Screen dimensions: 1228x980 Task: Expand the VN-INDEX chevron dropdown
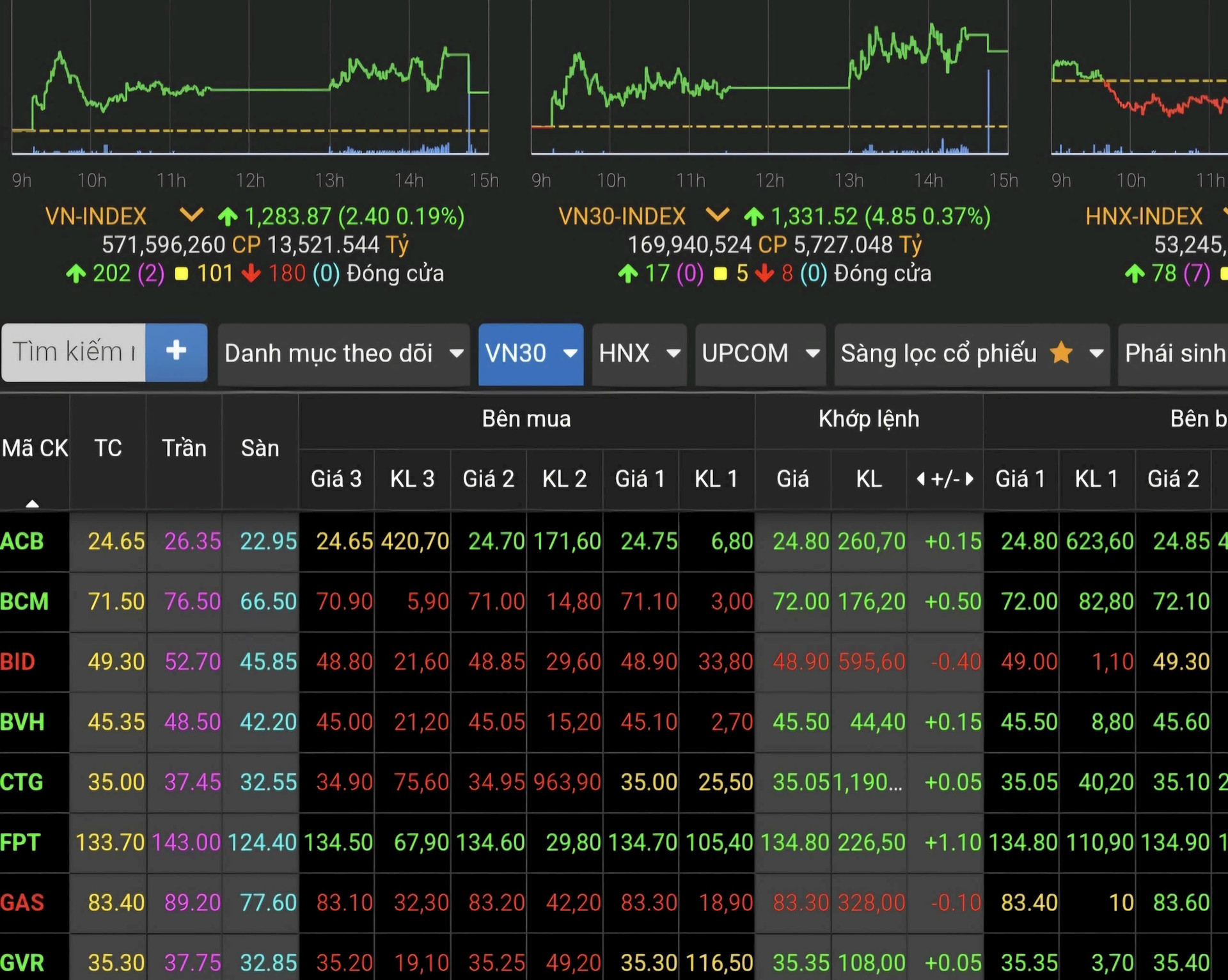pos(191,214)
